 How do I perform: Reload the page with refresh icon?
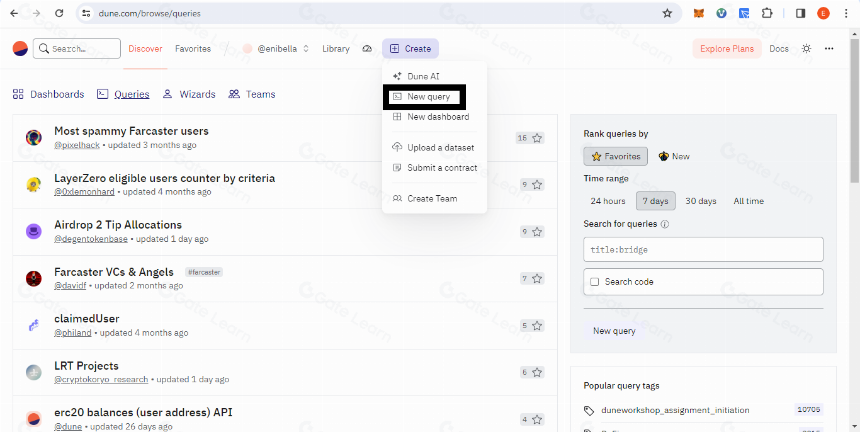click(59, 13)
